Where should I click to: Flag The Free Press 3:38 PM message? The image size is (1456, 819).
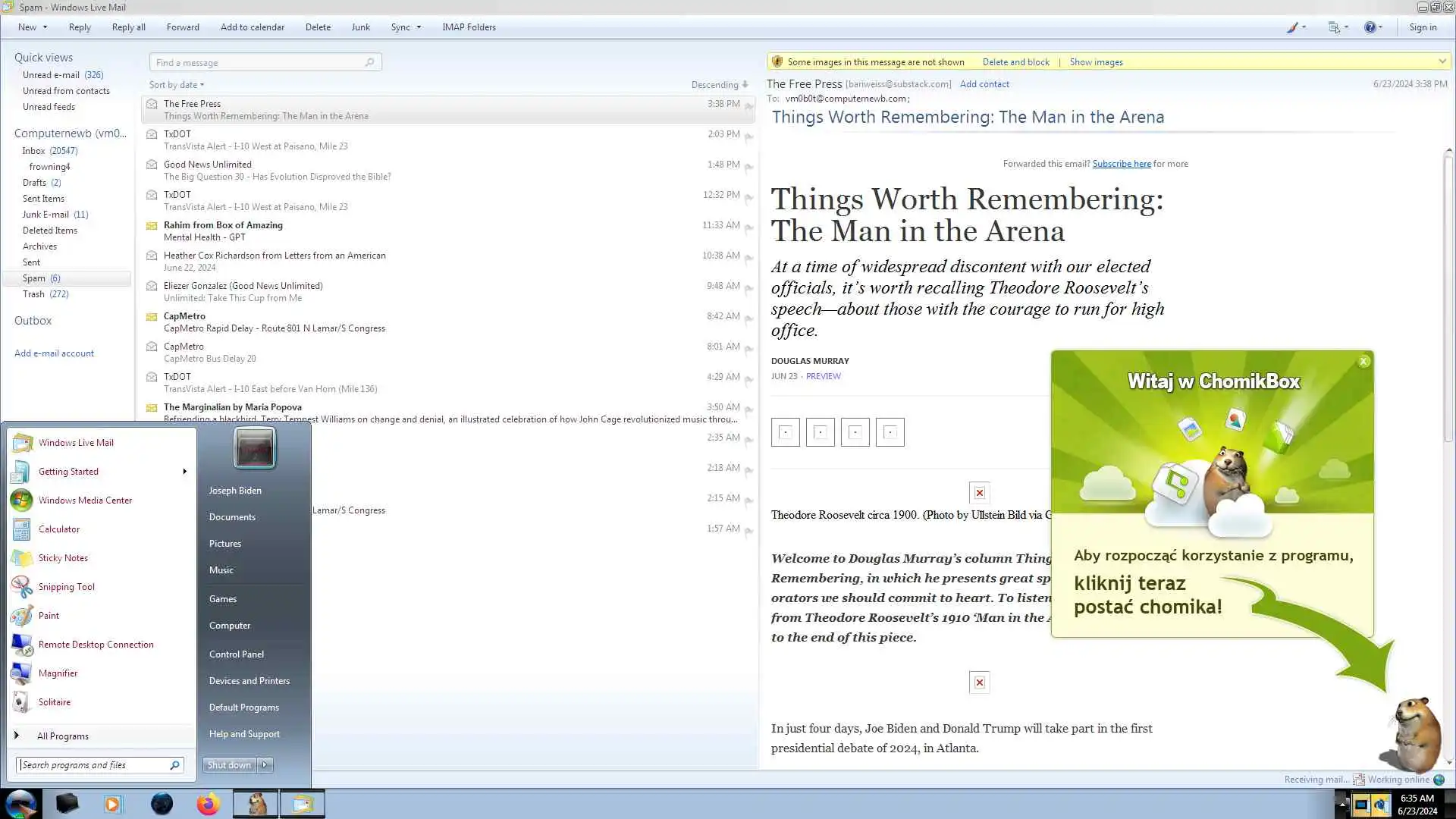tap(748, 107)
